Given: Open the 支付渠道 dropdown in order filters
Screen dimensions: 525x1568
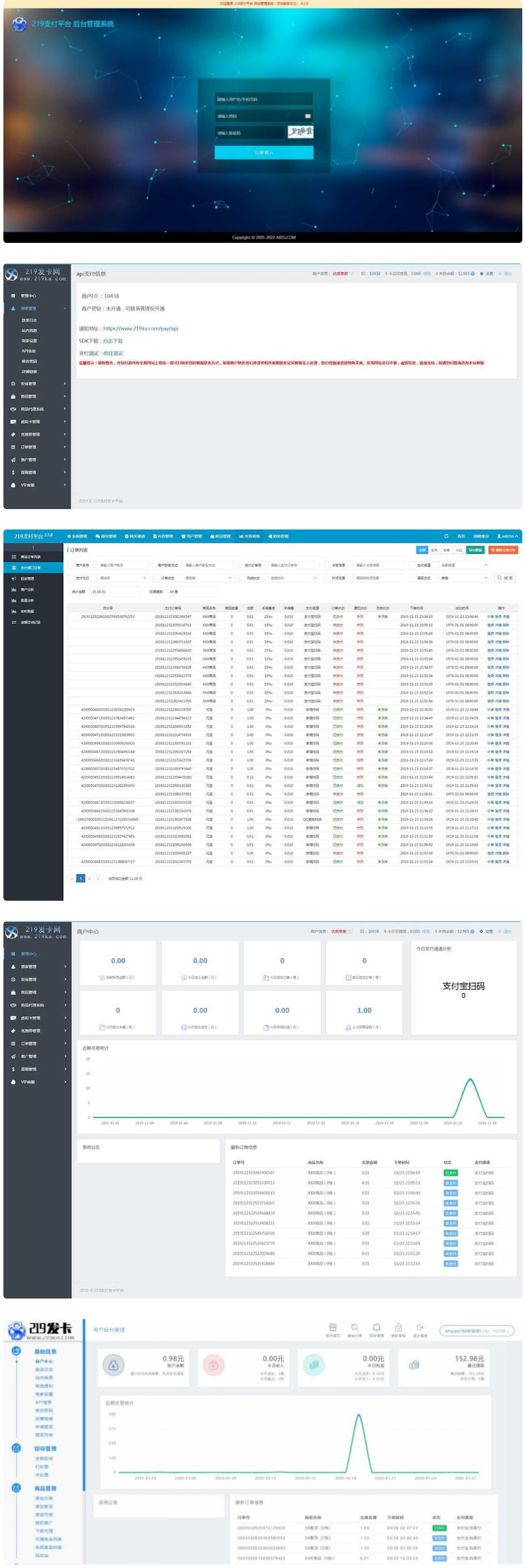Looking at the screenshot, I should [x=464, y=565].
